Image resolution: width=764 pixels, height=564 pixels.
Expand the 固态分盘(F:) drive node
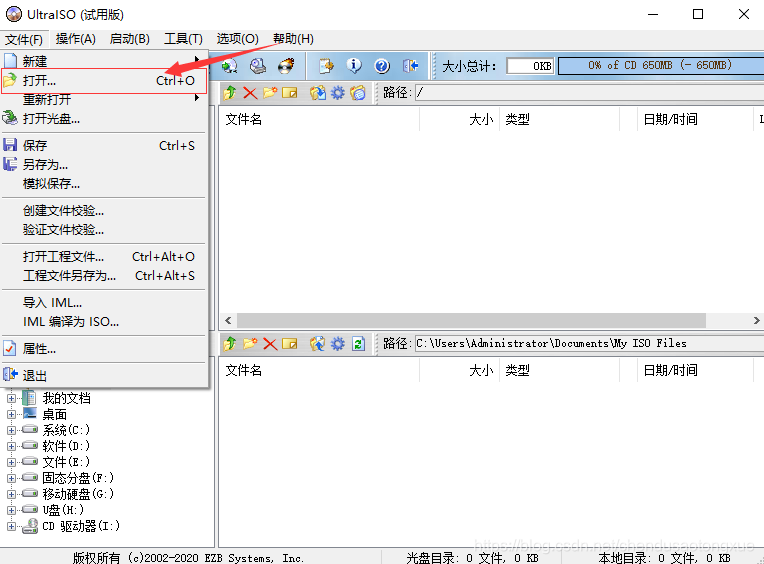coord(11,478)
